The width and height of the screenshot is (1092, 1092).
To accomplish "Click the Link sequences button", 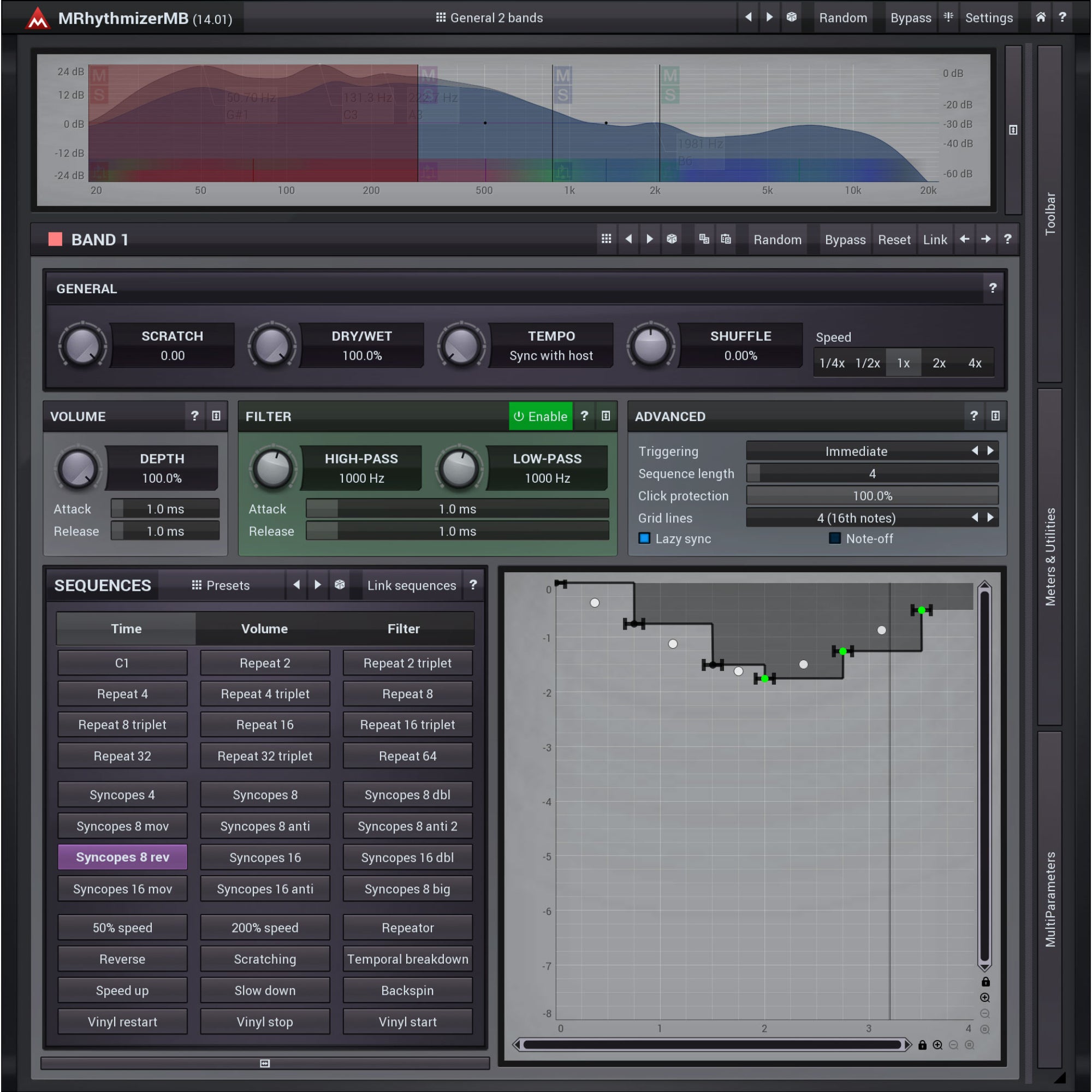I will point(412,585).
